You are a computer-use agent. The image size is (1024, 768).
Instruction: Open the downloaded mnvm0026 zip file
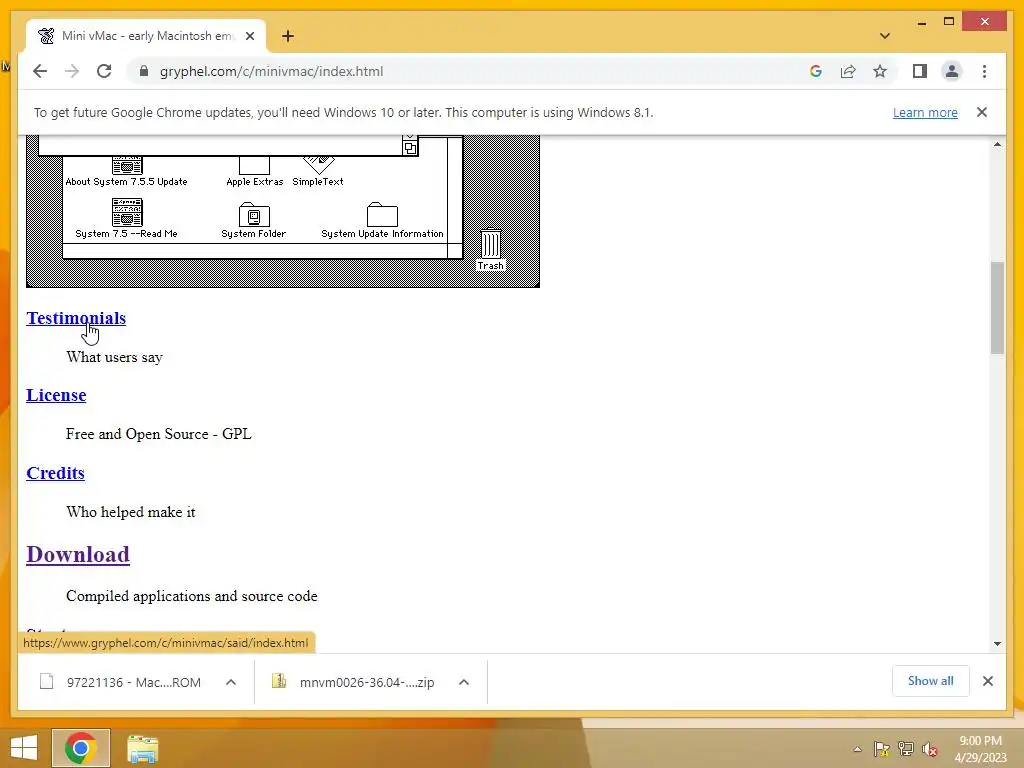tap(354, 682)
